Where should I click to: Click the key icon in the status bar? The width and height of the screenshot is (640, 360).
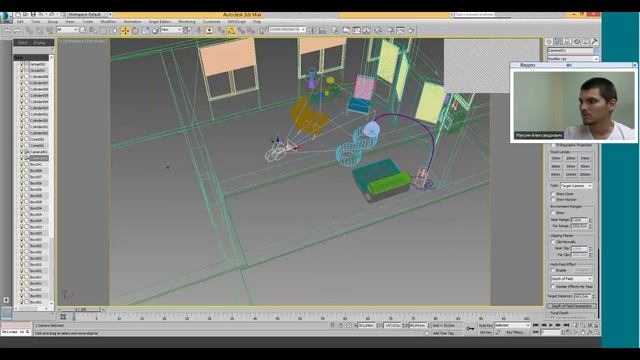pos(471,329)
